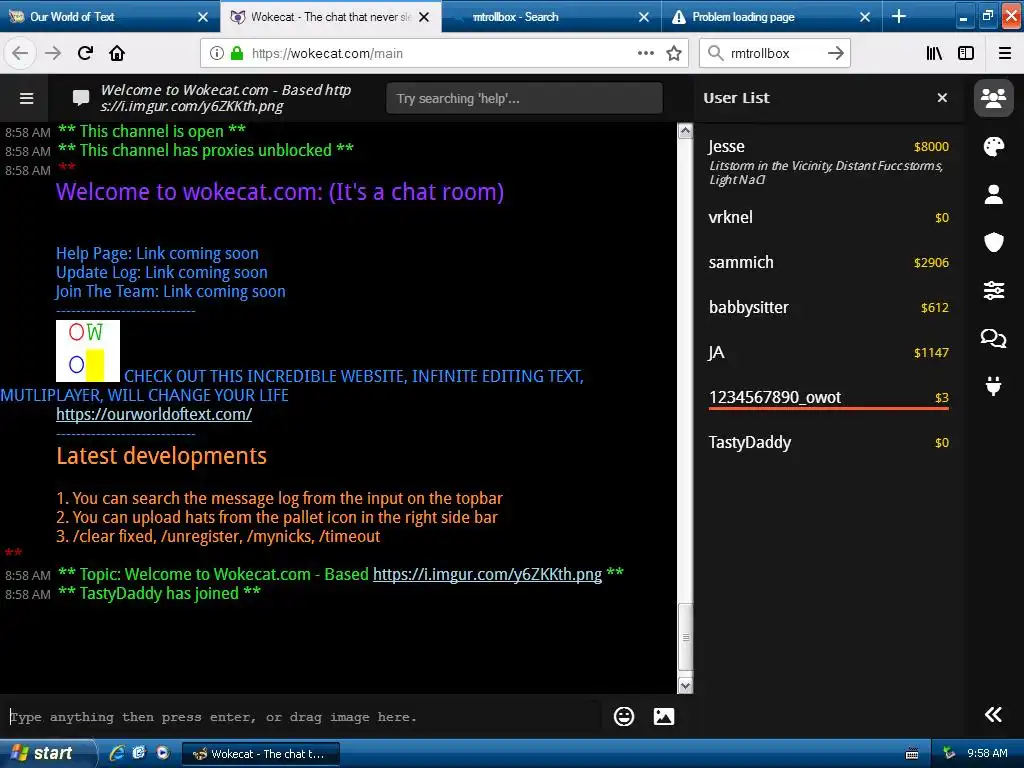
Task: Click the address bar URL wokecat.com/main
Action: tap(327, 54)
